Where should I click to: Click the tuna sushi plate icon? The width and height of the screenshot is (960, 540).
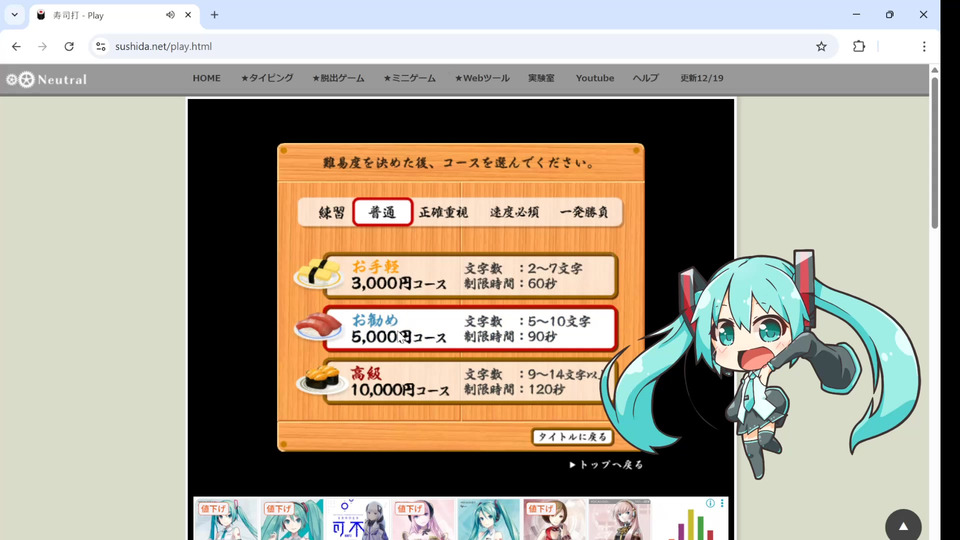pyautogui.click(x=318, y=326)
